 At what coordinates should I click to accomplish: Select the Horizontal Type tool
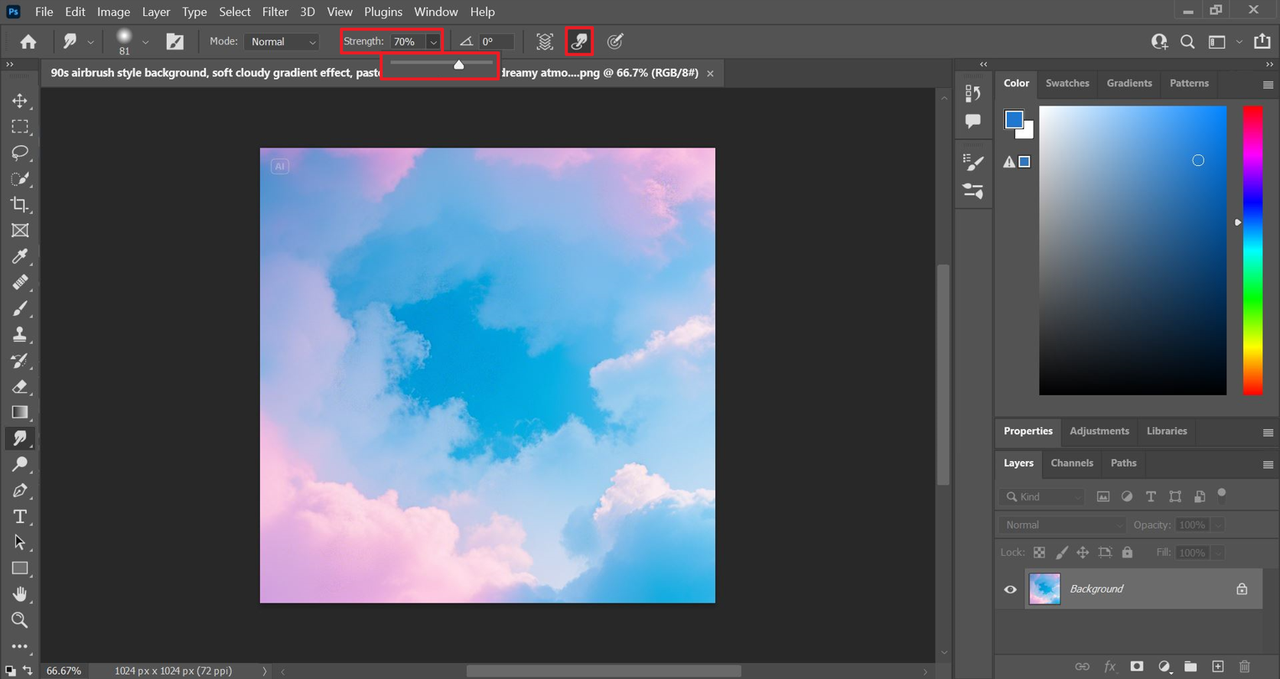click(x=19, y=517)
